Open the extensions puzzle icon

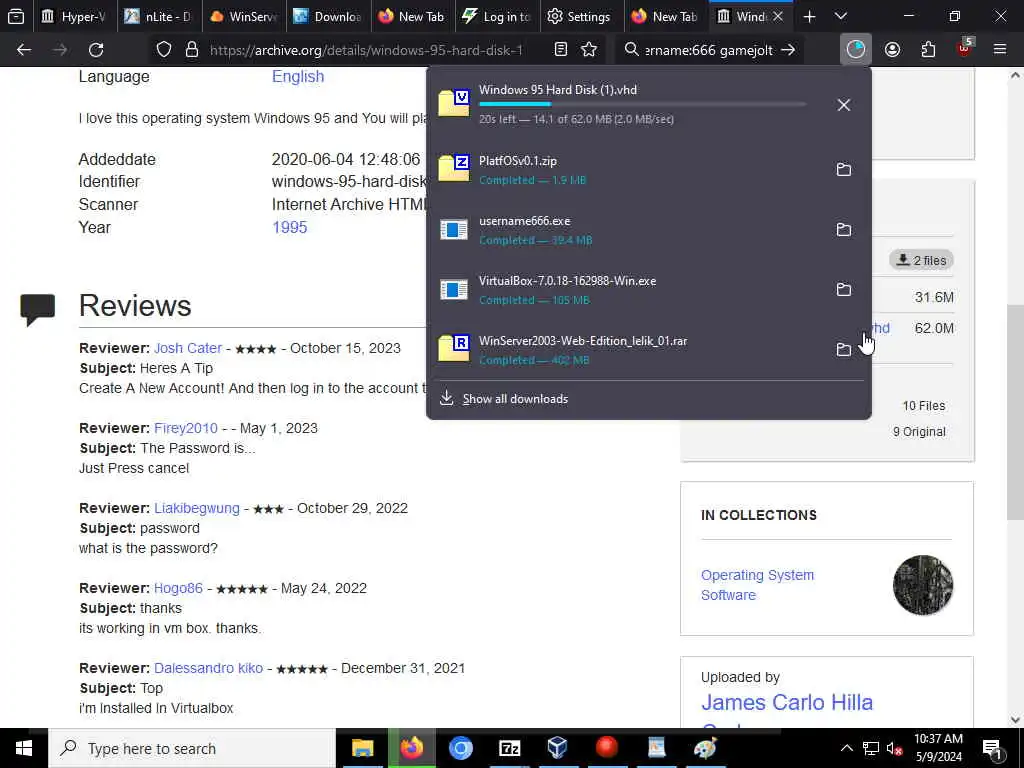[928, 50]
